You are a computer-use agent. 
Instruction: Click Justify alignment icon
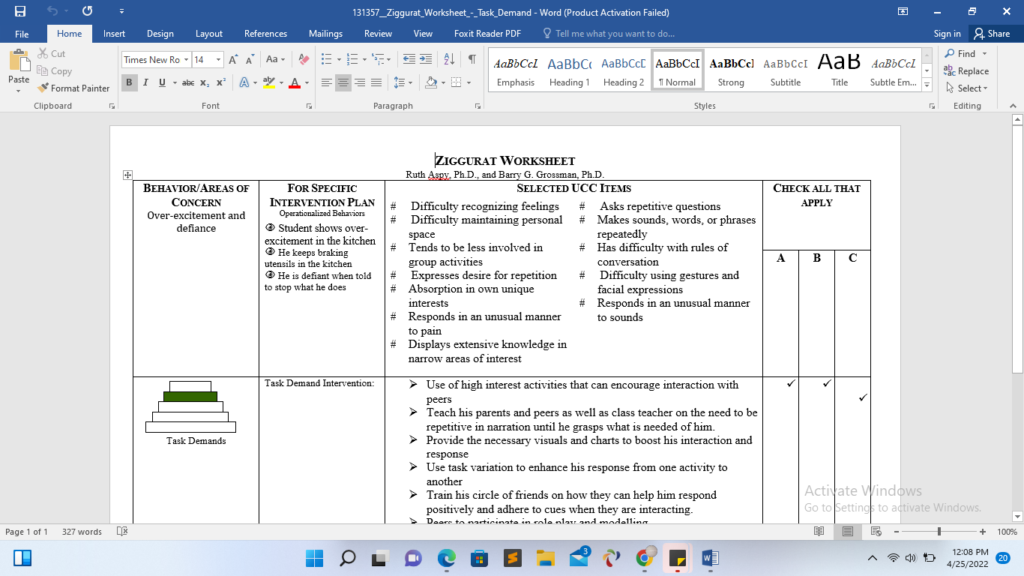click(376, 83)
